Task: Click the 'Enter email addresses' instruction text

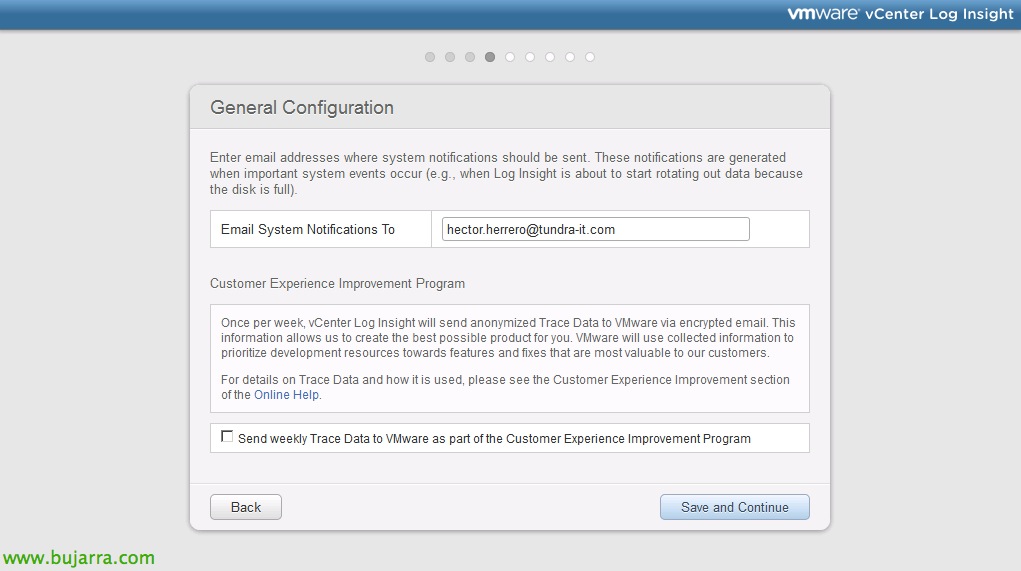Action: coord(506,174)
